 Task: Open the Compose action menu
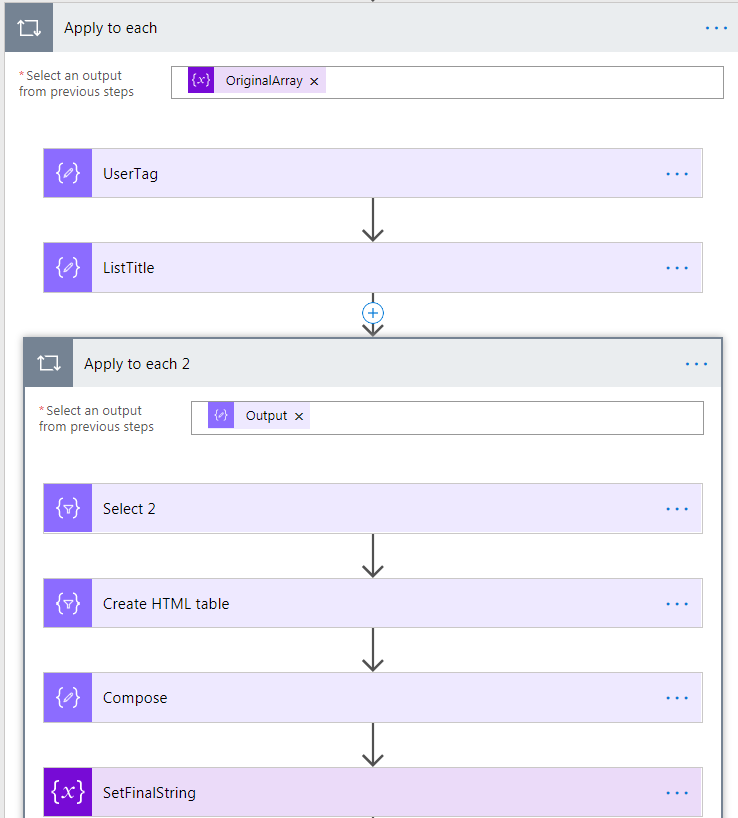(x=677, y=697)
